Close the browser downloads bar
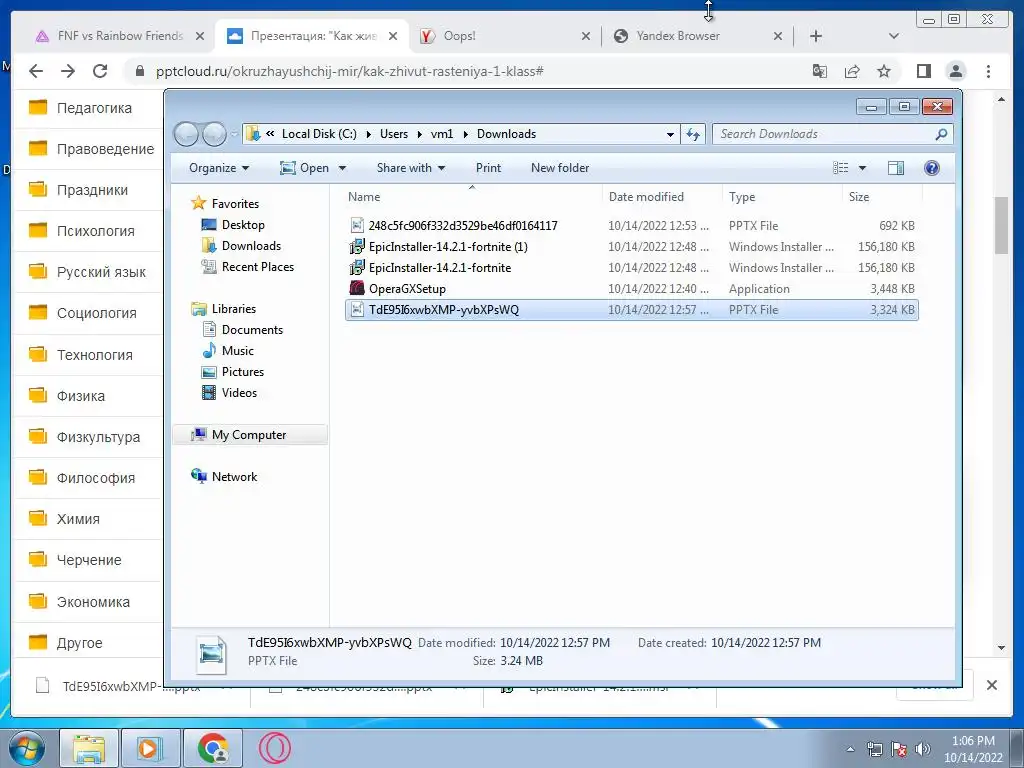The height and width of the screenshot is (768, 1024). tap(991, 685)
